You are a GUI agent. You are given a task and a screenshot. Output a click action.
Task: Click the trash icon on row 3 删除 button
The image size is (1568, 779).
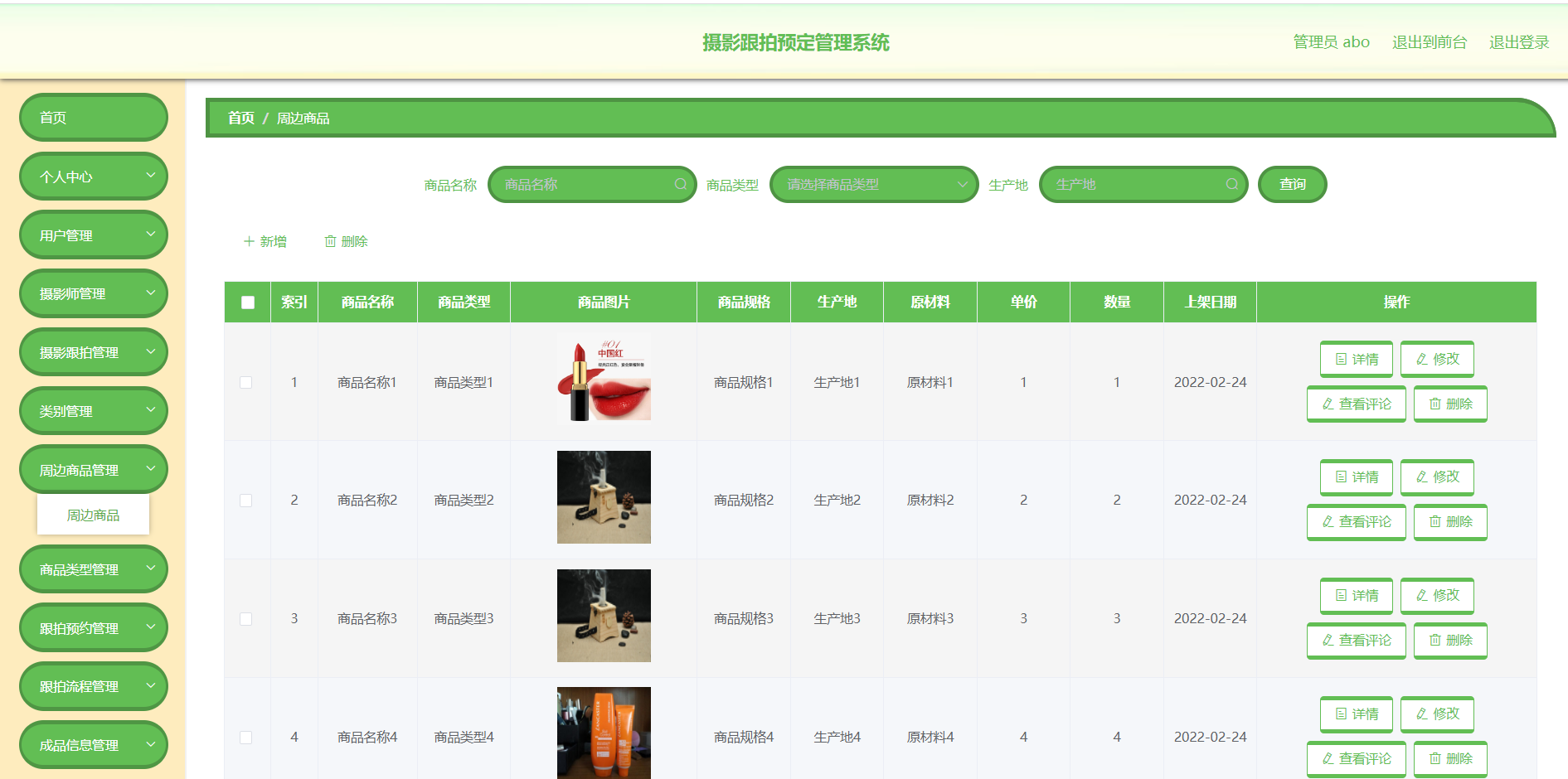pos(1434,640)
